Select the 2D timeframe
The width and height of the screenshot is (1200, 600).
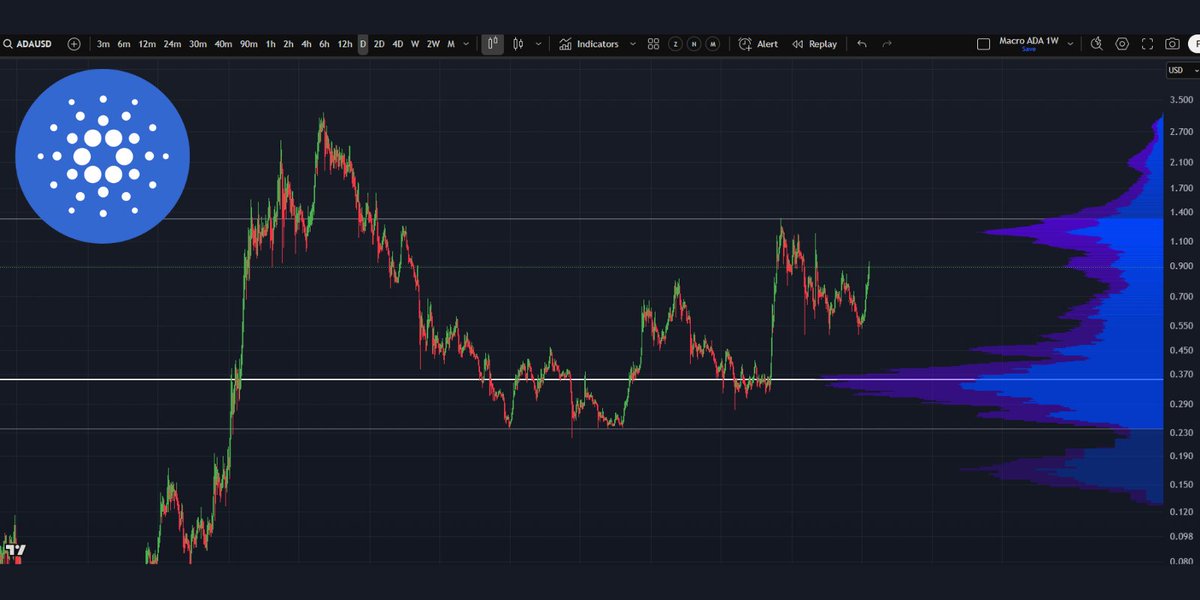tap(380, 44)
